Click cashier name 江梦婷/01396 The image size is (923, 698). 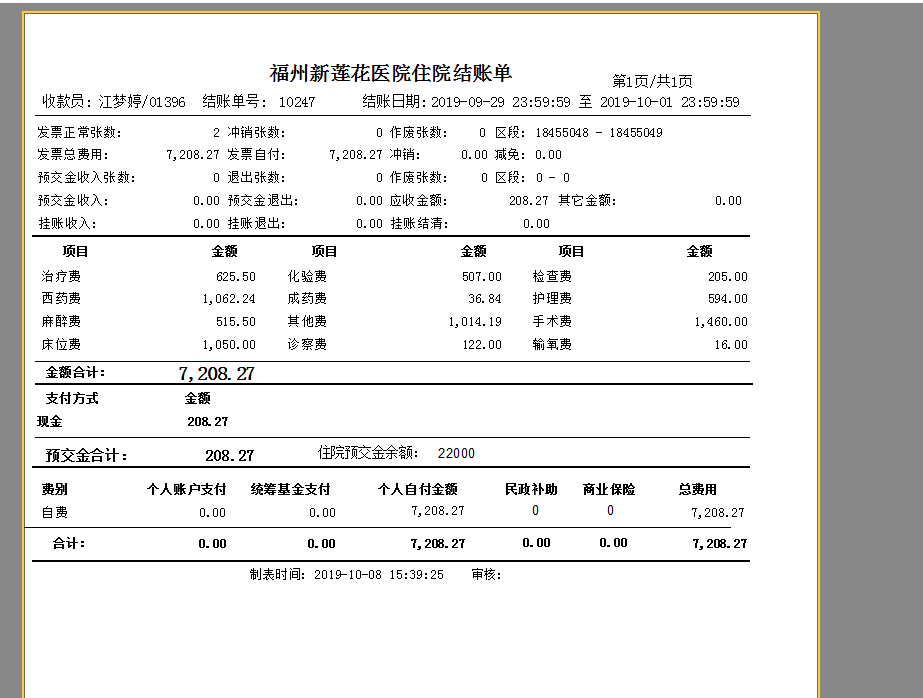[x=142, y=102]
